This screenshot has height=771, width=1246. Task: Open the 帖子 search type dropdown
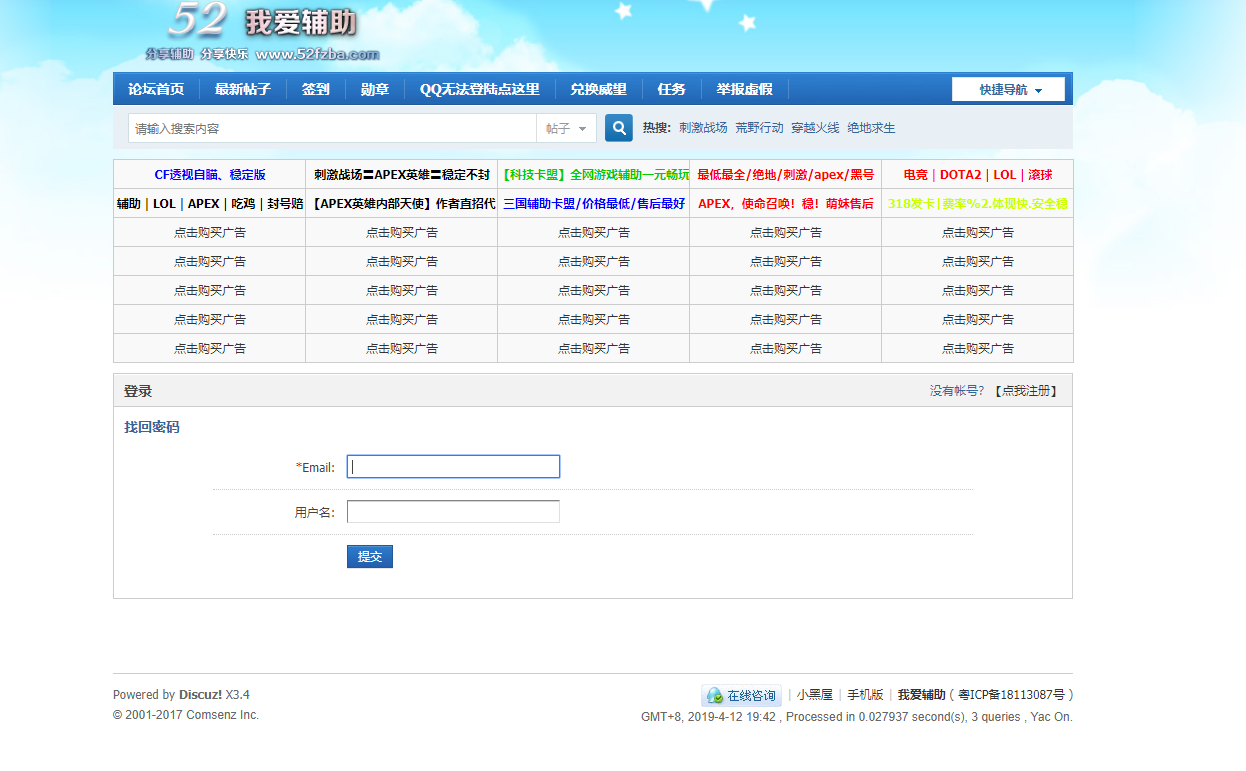[x=566, y=128]
